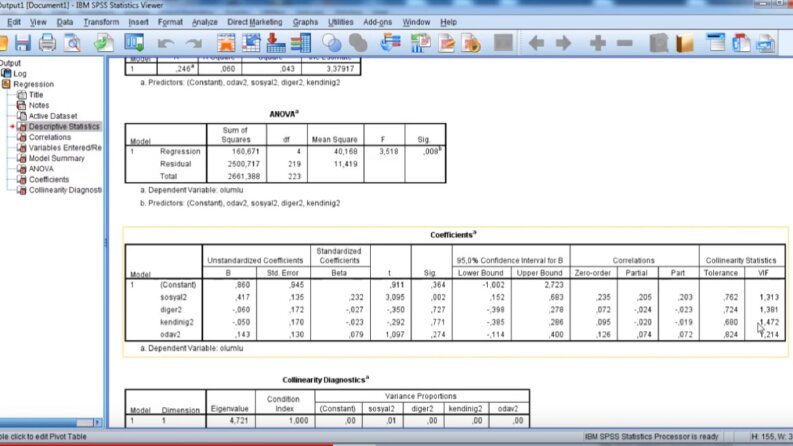This screenshot has width=793, height=446.
Task: Select Model Summary in the outline
Action: pyautogui.click(x=57, y=159)
